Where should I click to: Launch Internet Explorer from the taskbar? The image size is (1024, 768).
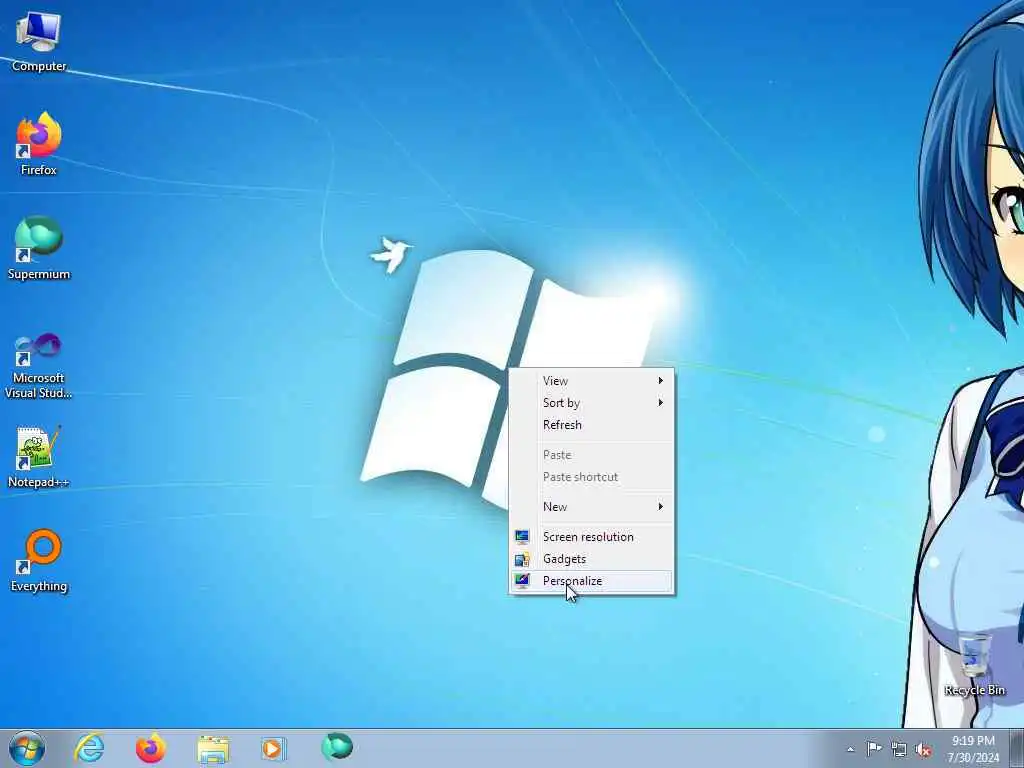pyautogui.click(x=89, y=748)
